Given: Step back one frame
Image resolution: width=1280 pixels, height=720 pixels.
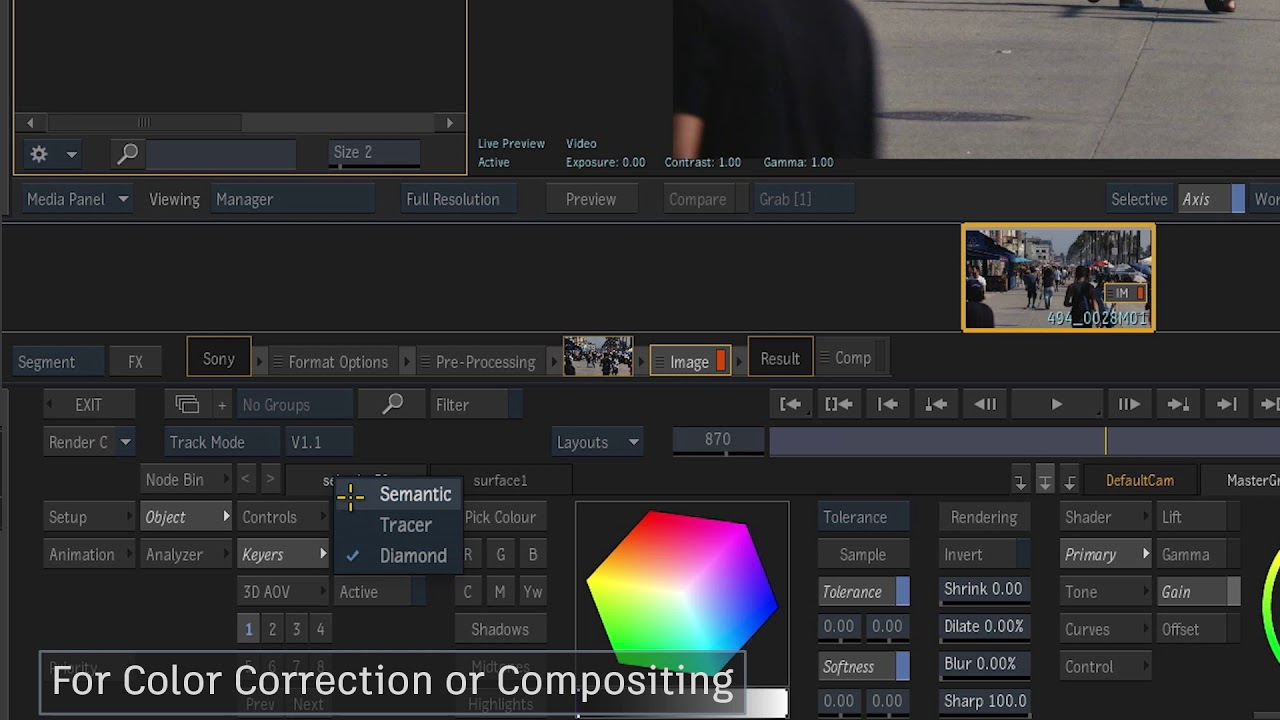Looking at the screenshot, I should click(985, 404).
